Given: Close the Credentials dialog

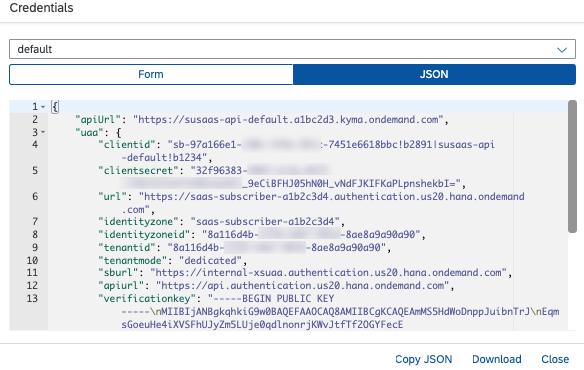Looking at the screenshot, I should tap(555, 359).
